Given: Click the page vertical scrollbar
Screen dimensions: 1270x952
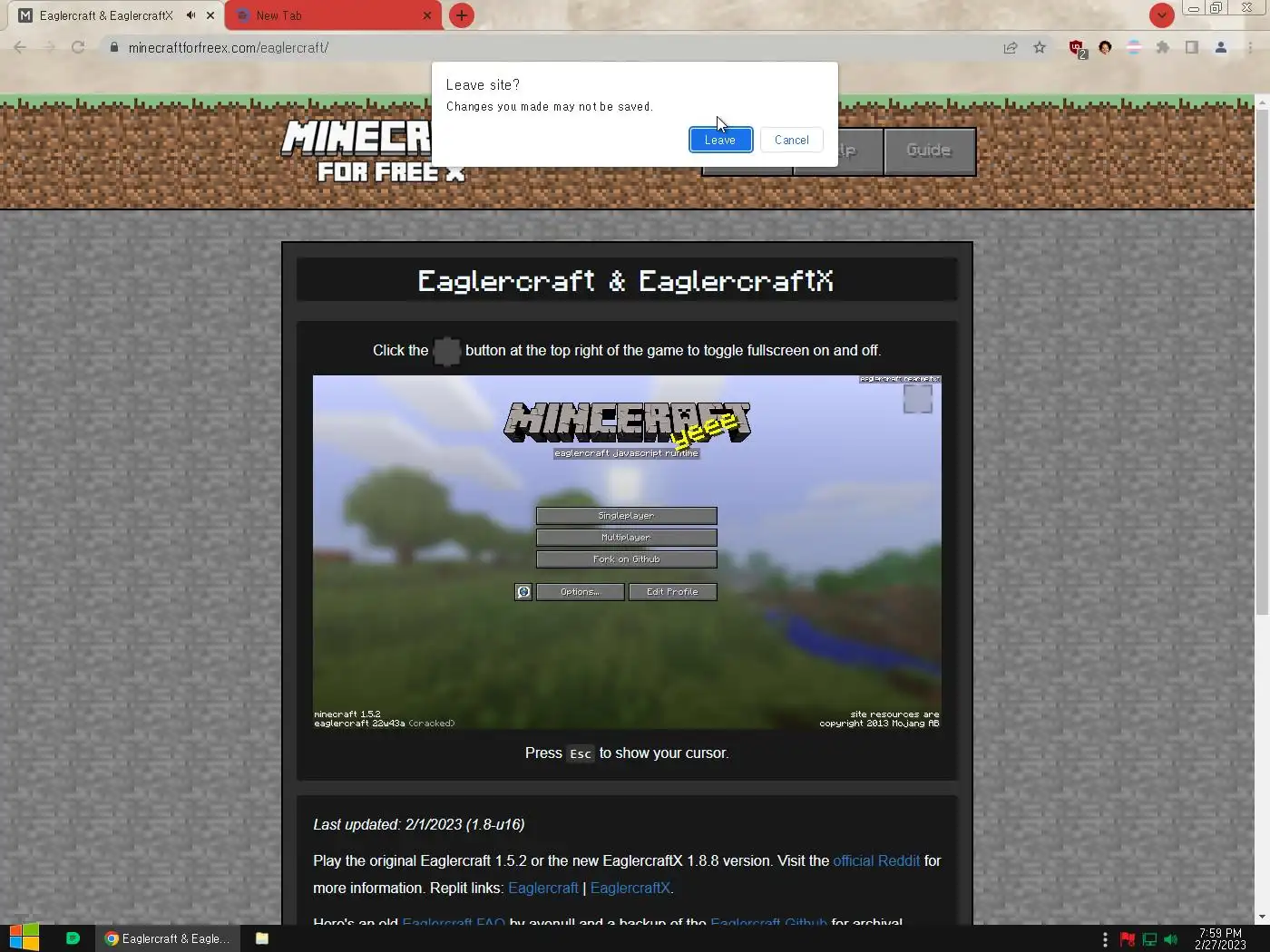Looking at the screenshot, I should (x=1262, y=363).
